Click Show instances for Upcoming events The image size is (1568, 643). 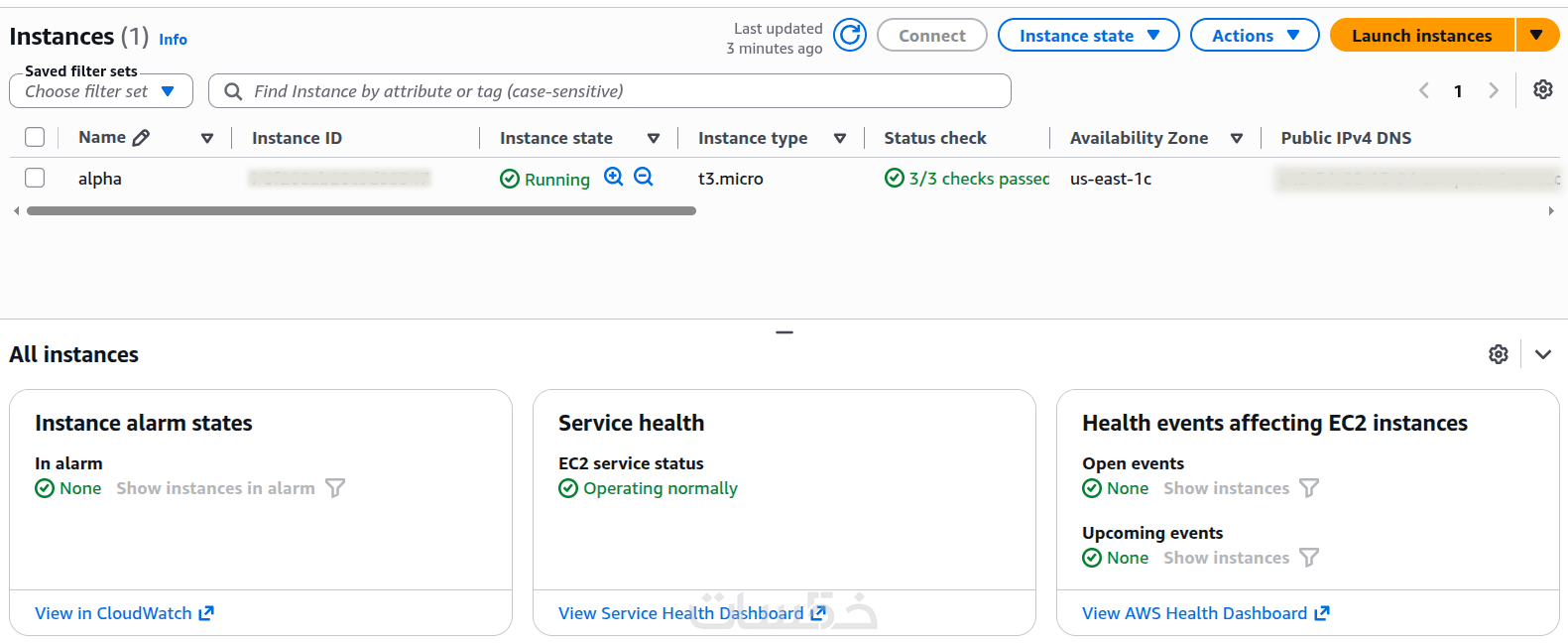coord(1227,558)
